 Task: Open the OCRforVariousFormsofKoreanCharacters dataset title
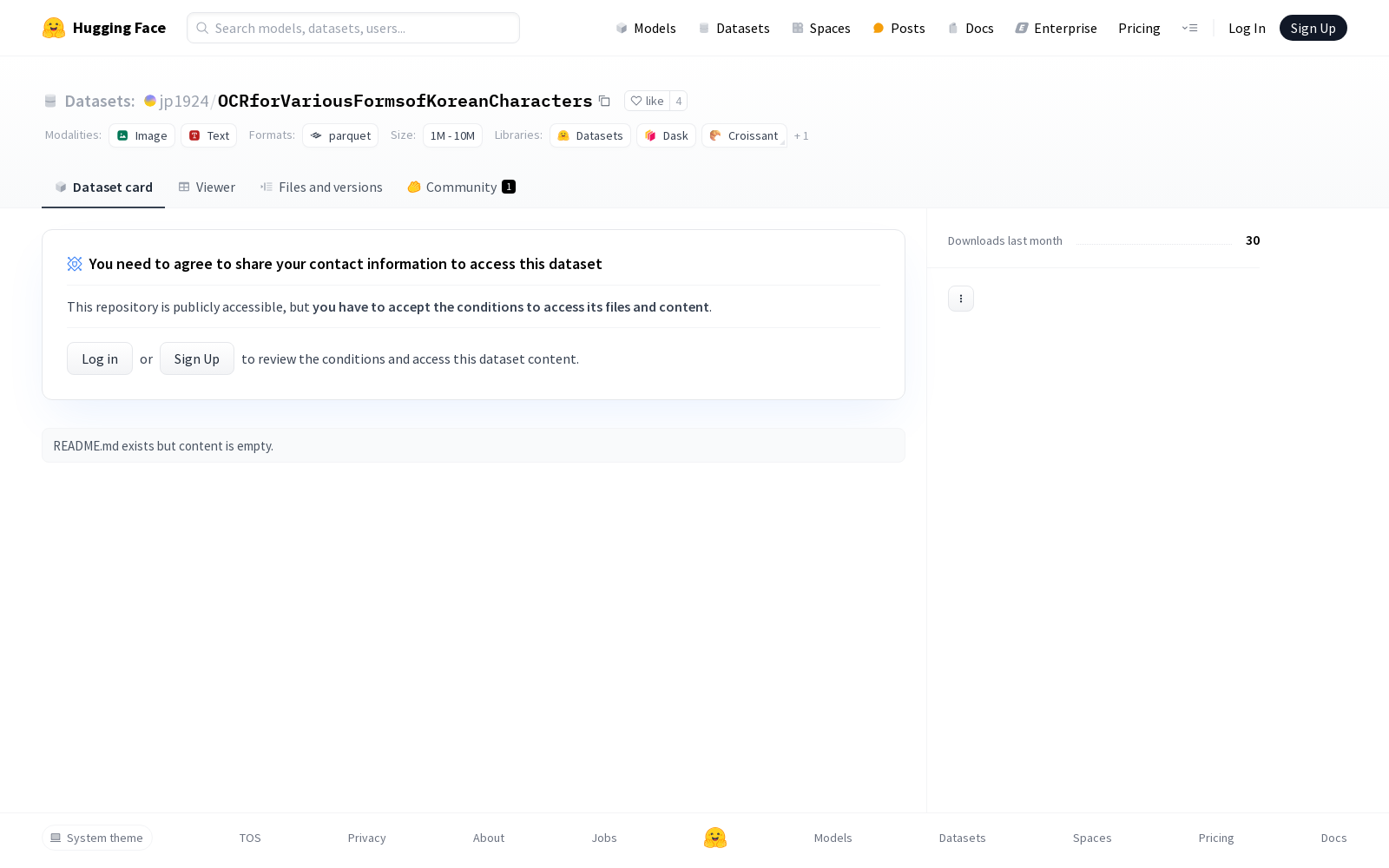coord(405,101)
